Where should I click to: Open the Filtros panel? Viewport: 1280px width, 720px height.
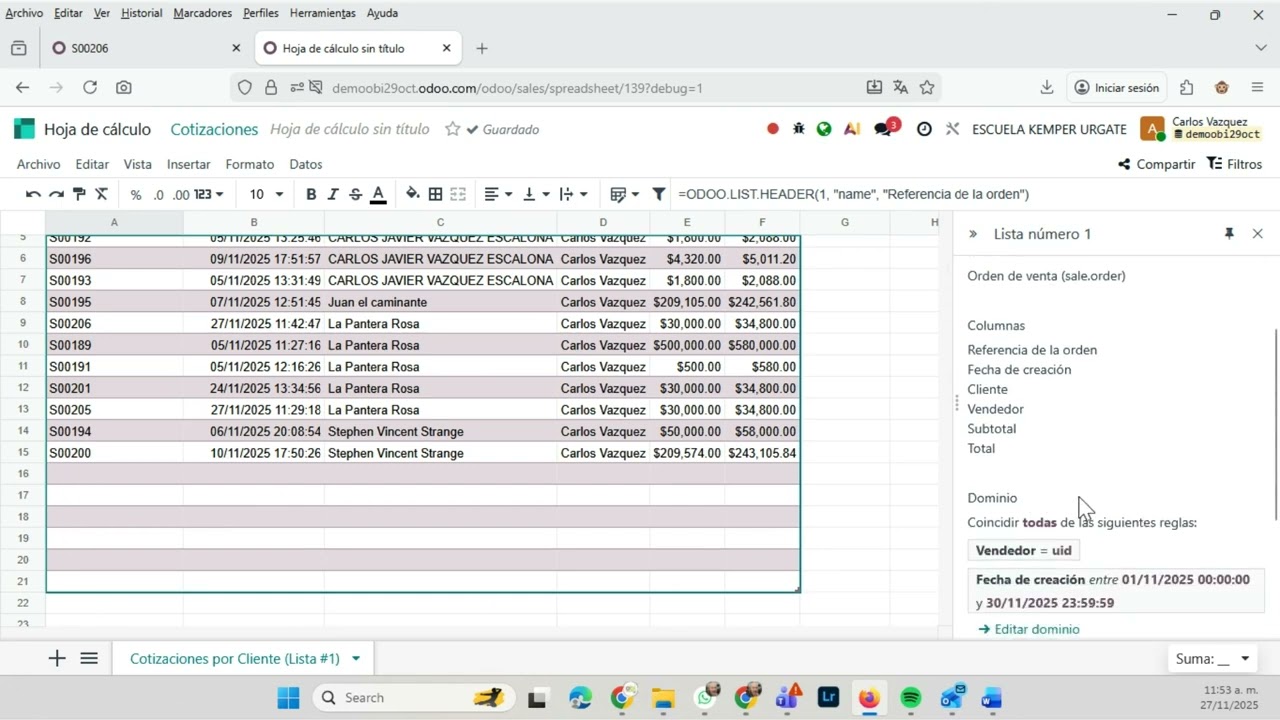[1235, 164]
